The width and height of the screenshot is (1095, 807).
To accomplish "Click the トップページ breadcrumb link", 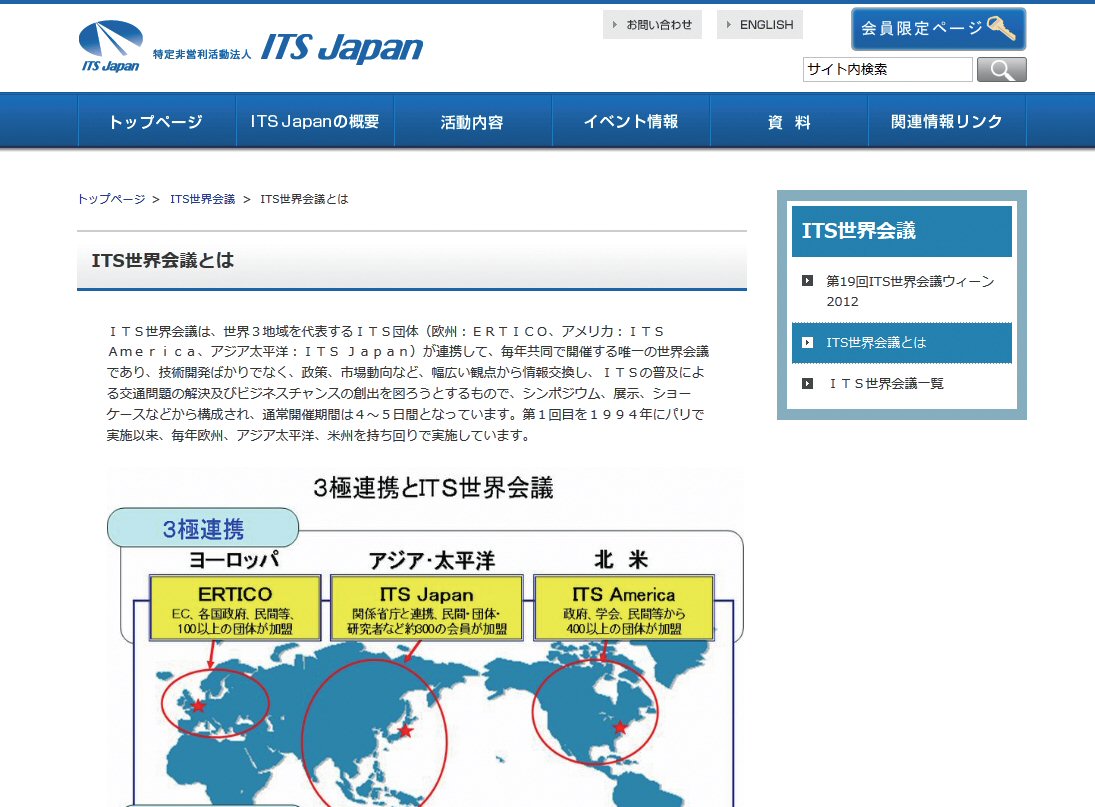I will [x=111, y=199].
